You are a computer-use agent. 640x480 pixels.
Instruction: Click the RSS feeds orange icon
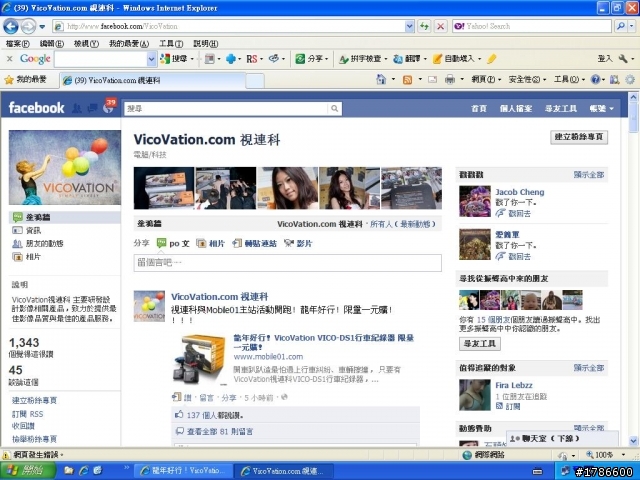click(407, 80)
